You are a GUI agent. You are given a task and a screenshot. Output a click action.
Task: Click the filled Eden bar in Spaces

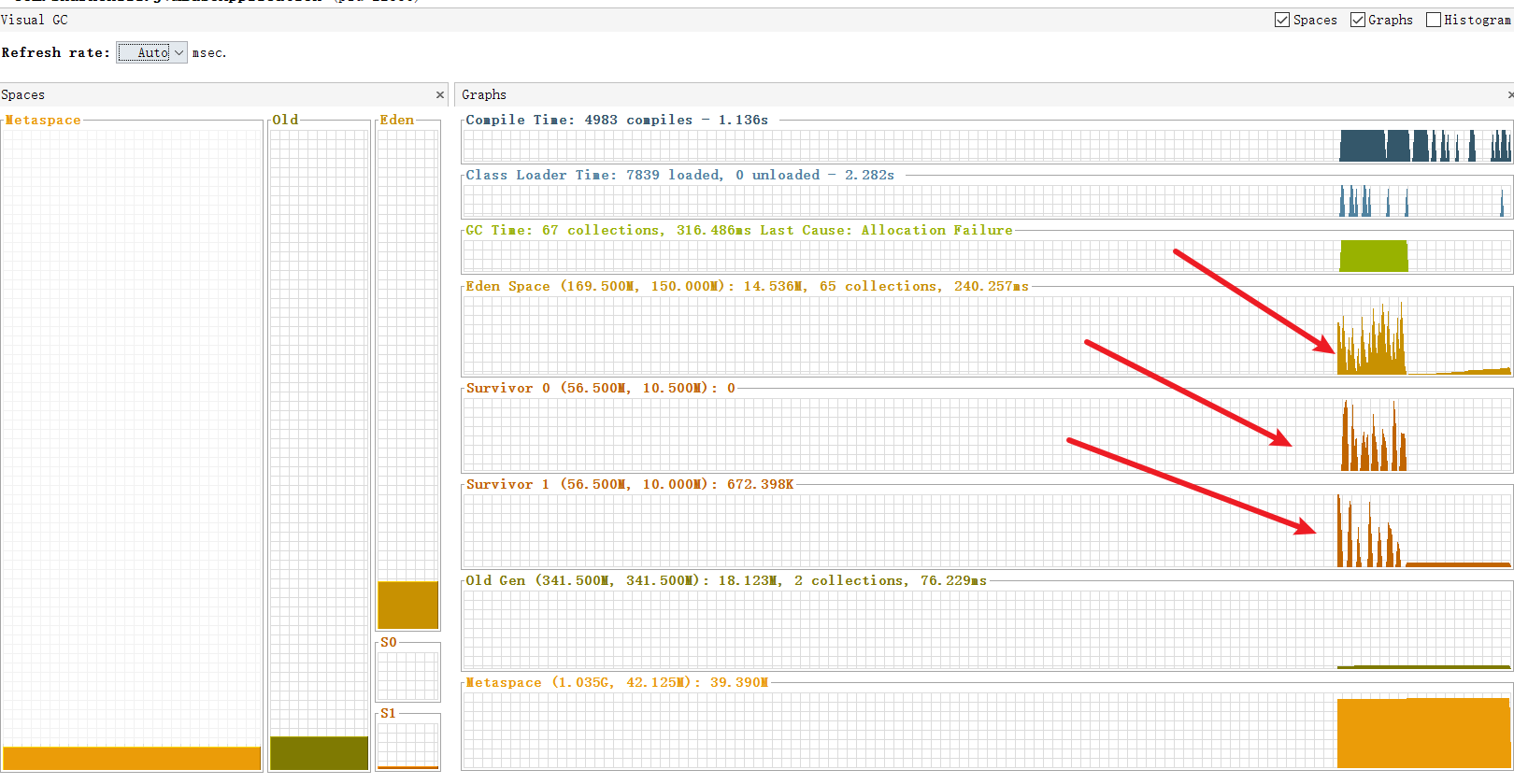click(x=407, y=605)
